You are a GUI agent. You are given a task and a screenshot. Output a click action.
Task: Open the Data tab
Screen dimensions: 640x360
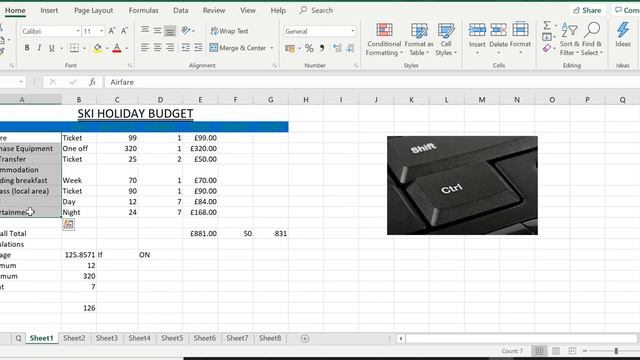click(180, 10)
